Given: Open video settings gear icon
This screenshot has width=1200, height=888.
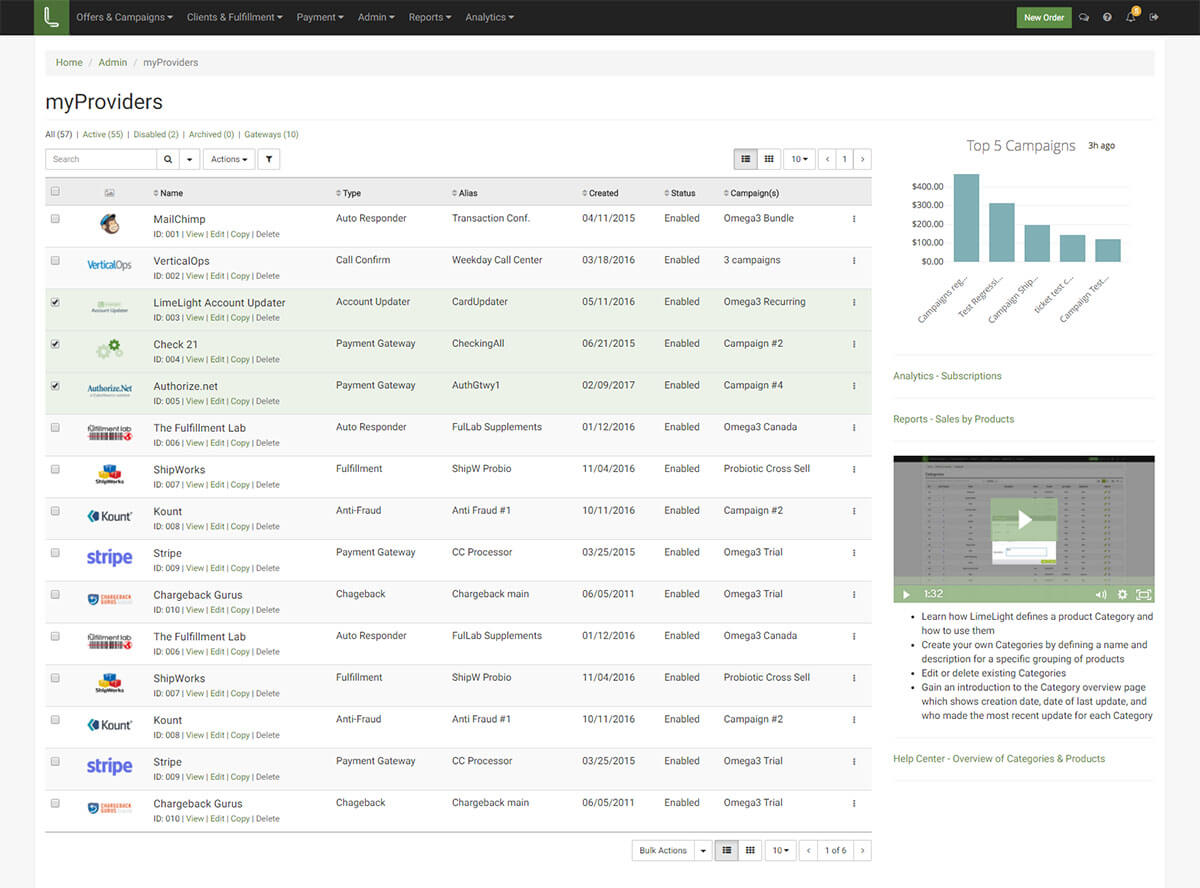Looking at the screenshot, I should point(1122,594).
